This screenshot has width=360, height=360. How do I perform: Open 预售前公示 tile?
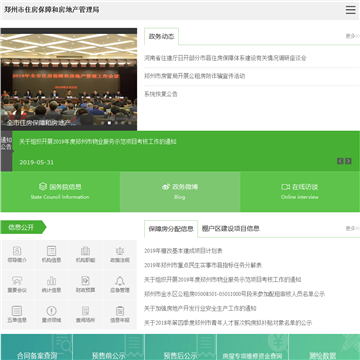point(109,347)
